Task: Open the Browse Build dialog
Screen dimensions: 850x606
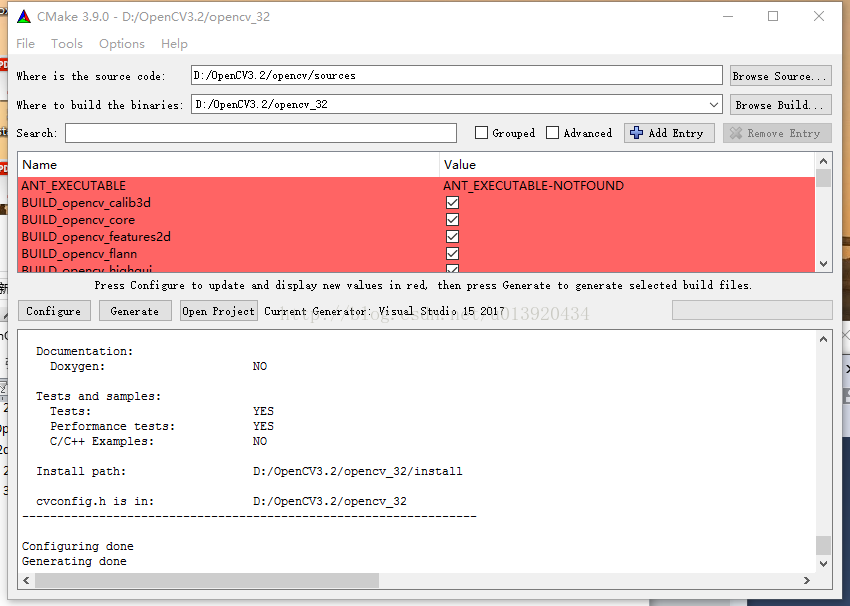Action: pos(781,105)
